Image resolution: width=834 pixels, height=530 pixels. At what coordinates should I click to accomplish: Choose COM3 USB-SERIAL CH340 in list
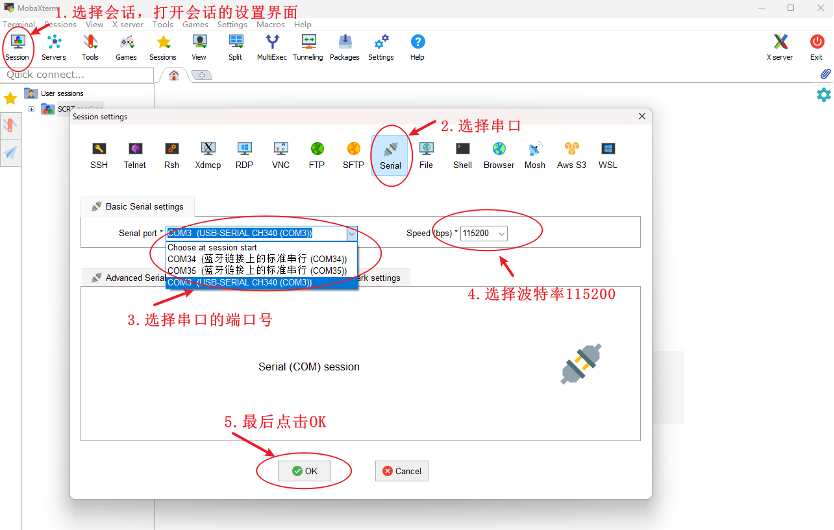[262, 283]
